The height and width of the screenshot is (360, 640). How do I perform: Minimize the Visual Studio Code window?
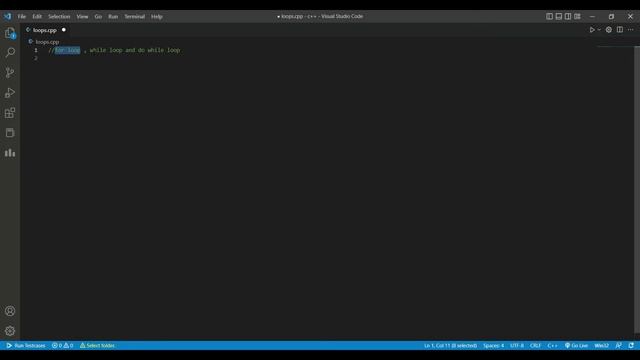(x=592, y=16)
